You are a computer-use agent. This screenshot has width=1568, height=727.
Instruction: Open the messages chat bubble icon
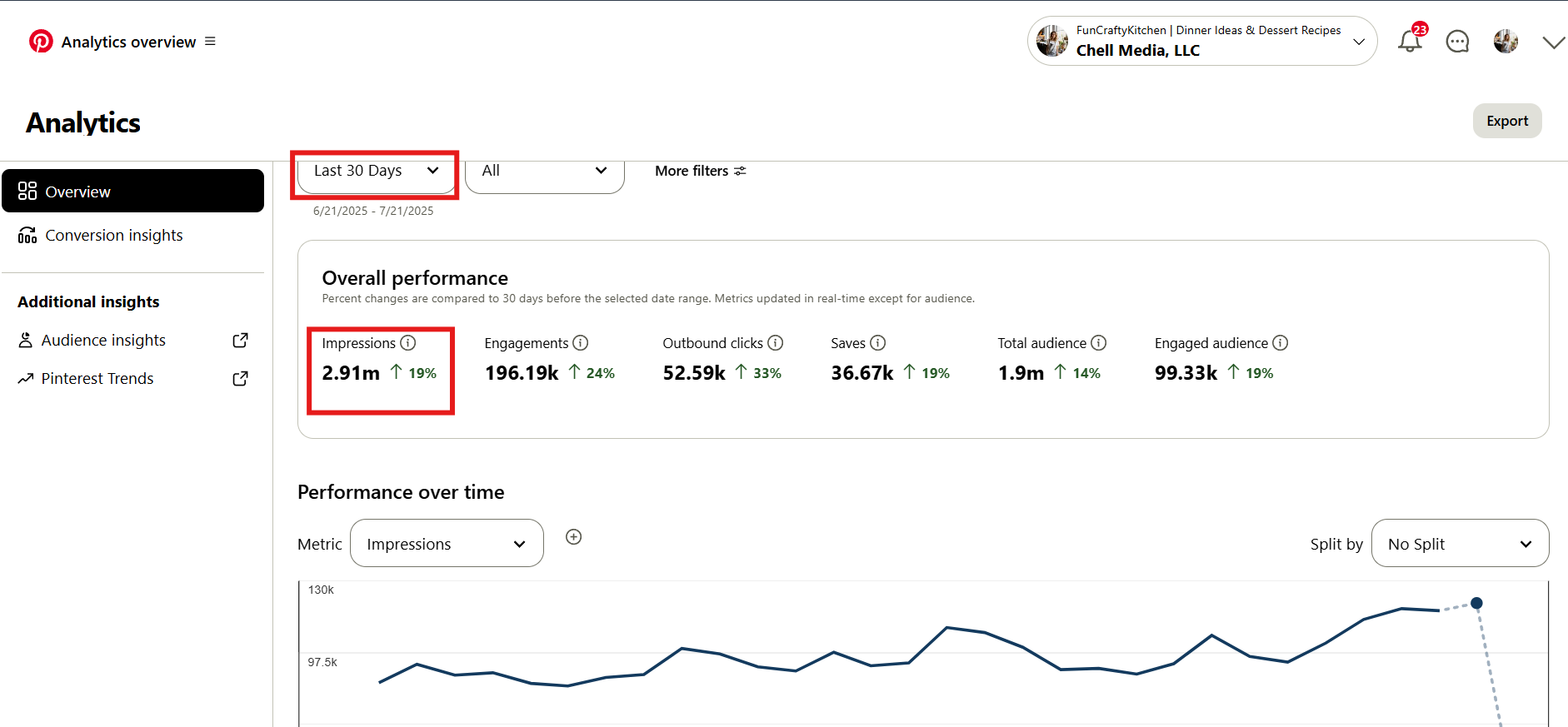[1457, 42]
